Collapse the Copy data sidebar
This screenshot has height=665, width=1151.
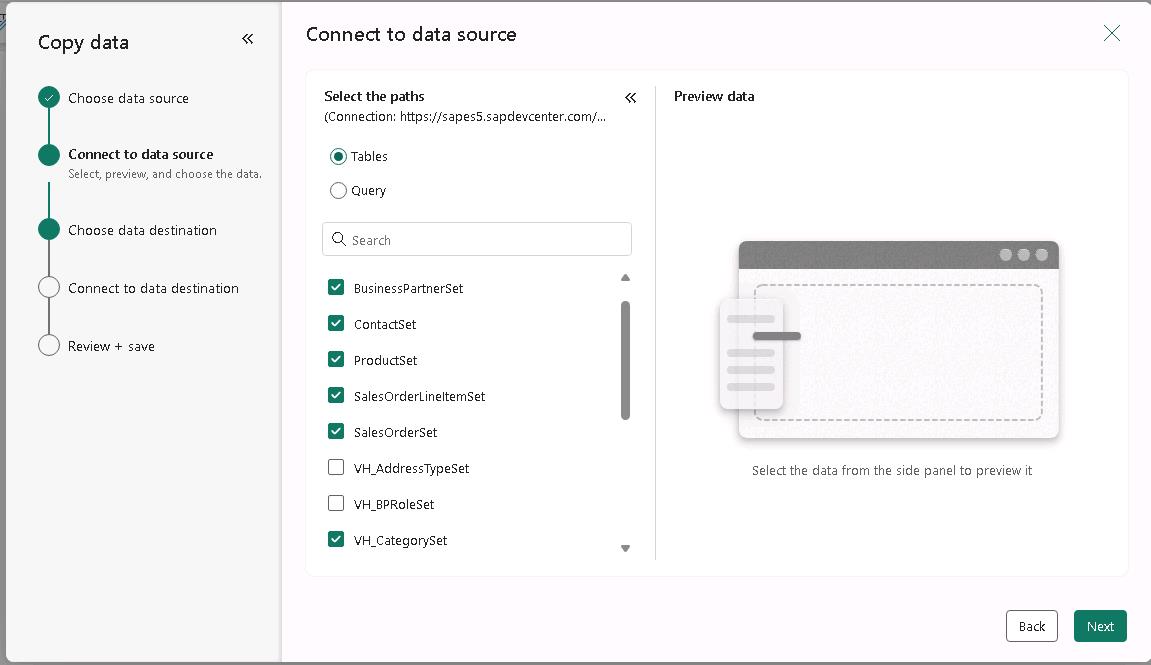click(247, 39)
